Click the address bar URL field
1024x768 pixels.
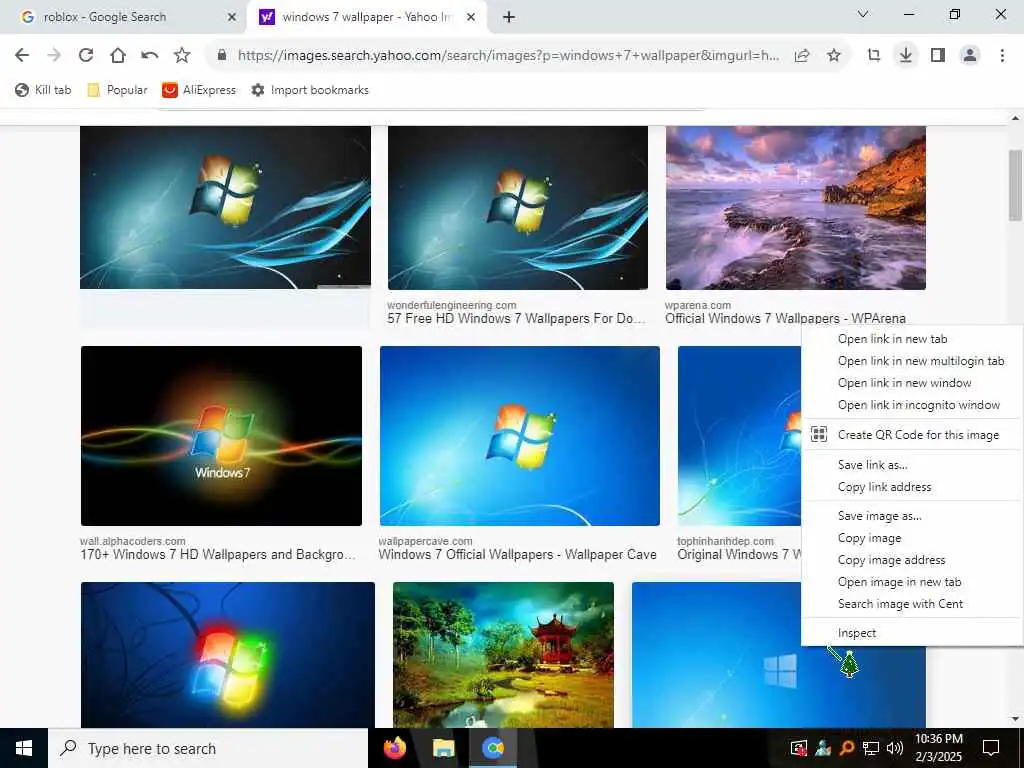tap(508, 56)
